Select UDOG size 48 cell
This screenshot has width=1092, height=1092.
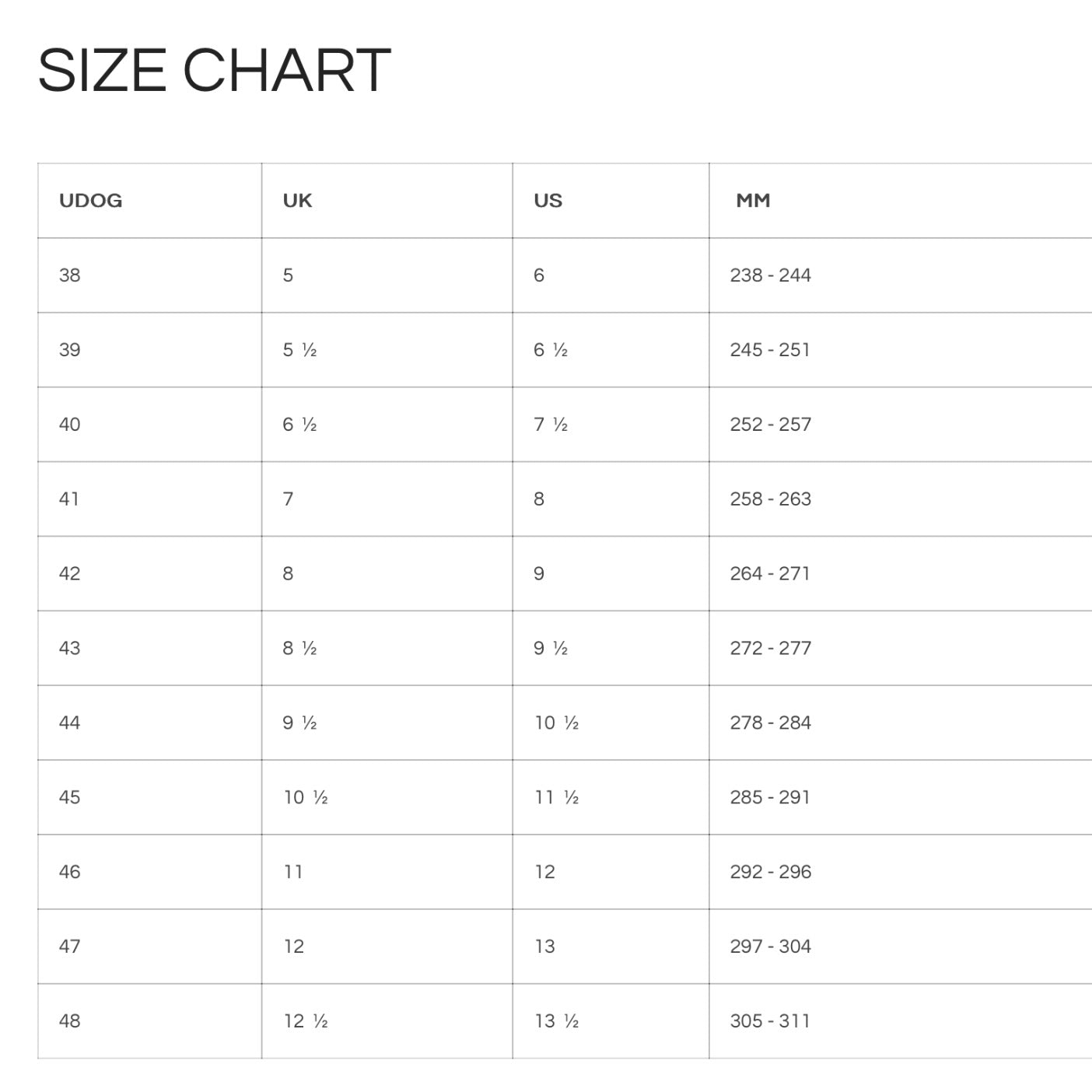(x=70, y=1021)
